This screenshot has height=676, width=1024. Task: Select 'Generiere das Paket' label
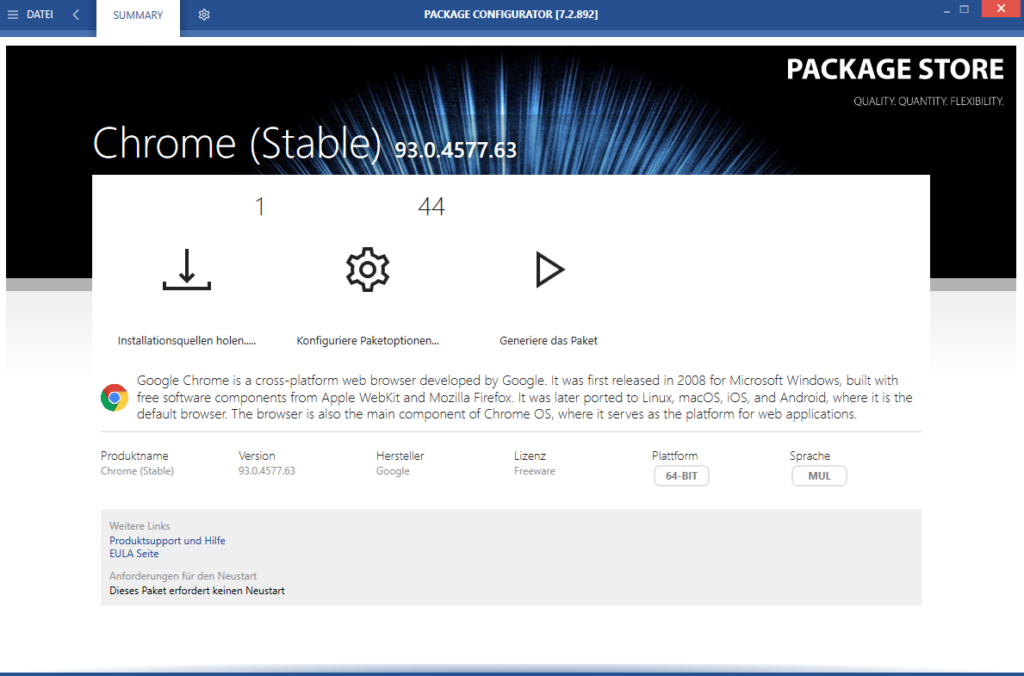(x=549, y=340)
